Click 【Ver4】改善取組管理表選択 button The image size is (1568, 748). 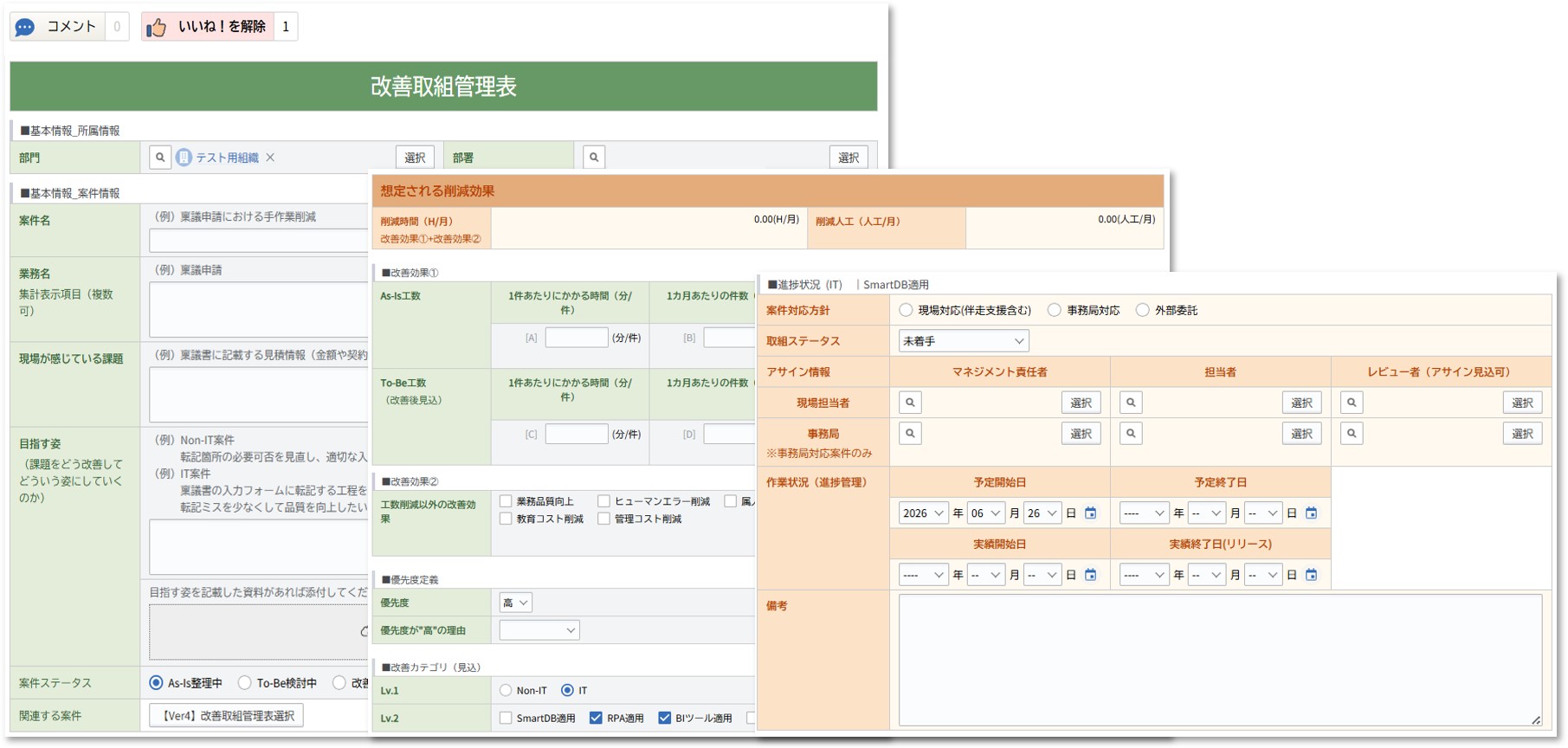[x=227, y=716]
